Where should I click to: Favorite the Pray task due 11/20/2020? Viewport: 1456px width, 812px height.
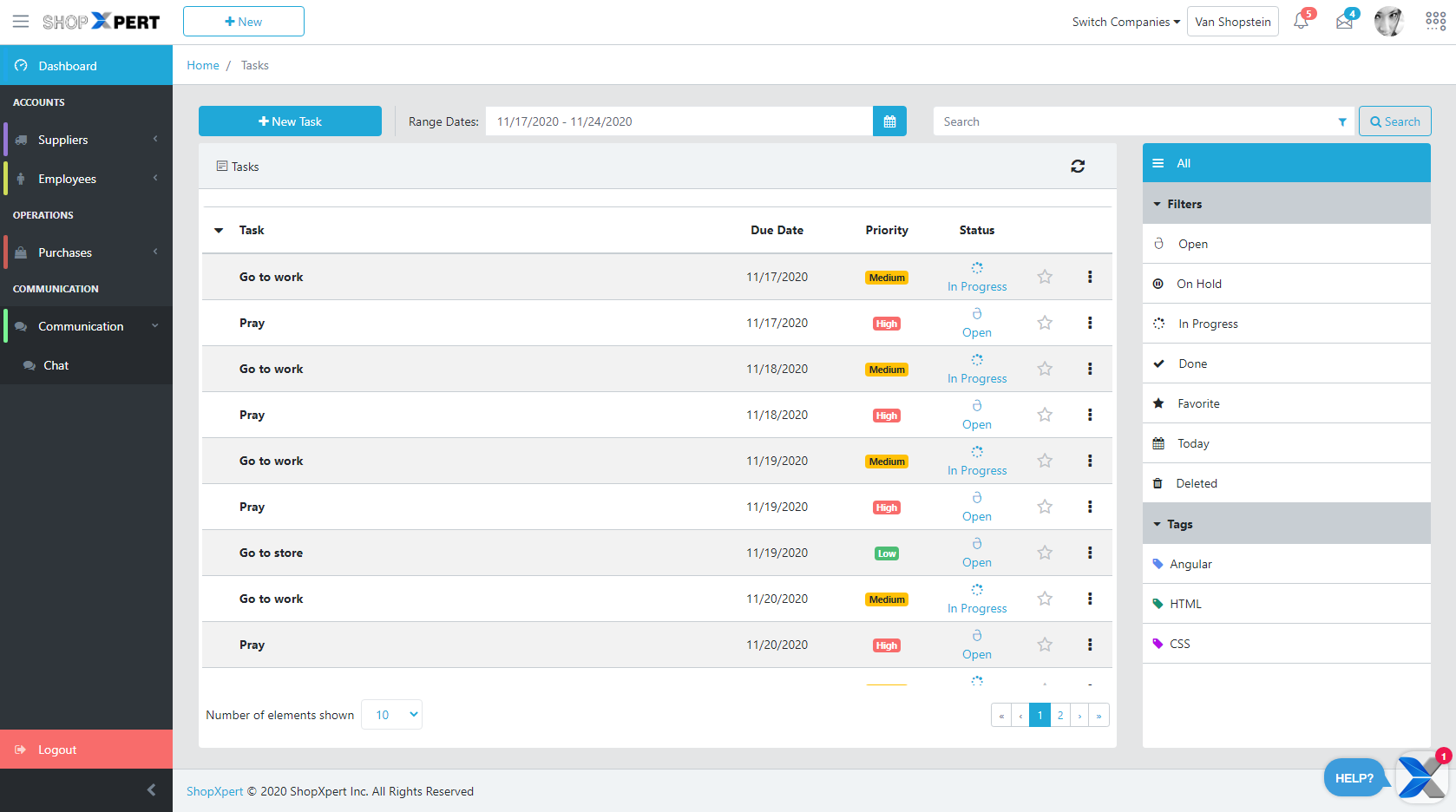coord(1045,645)
